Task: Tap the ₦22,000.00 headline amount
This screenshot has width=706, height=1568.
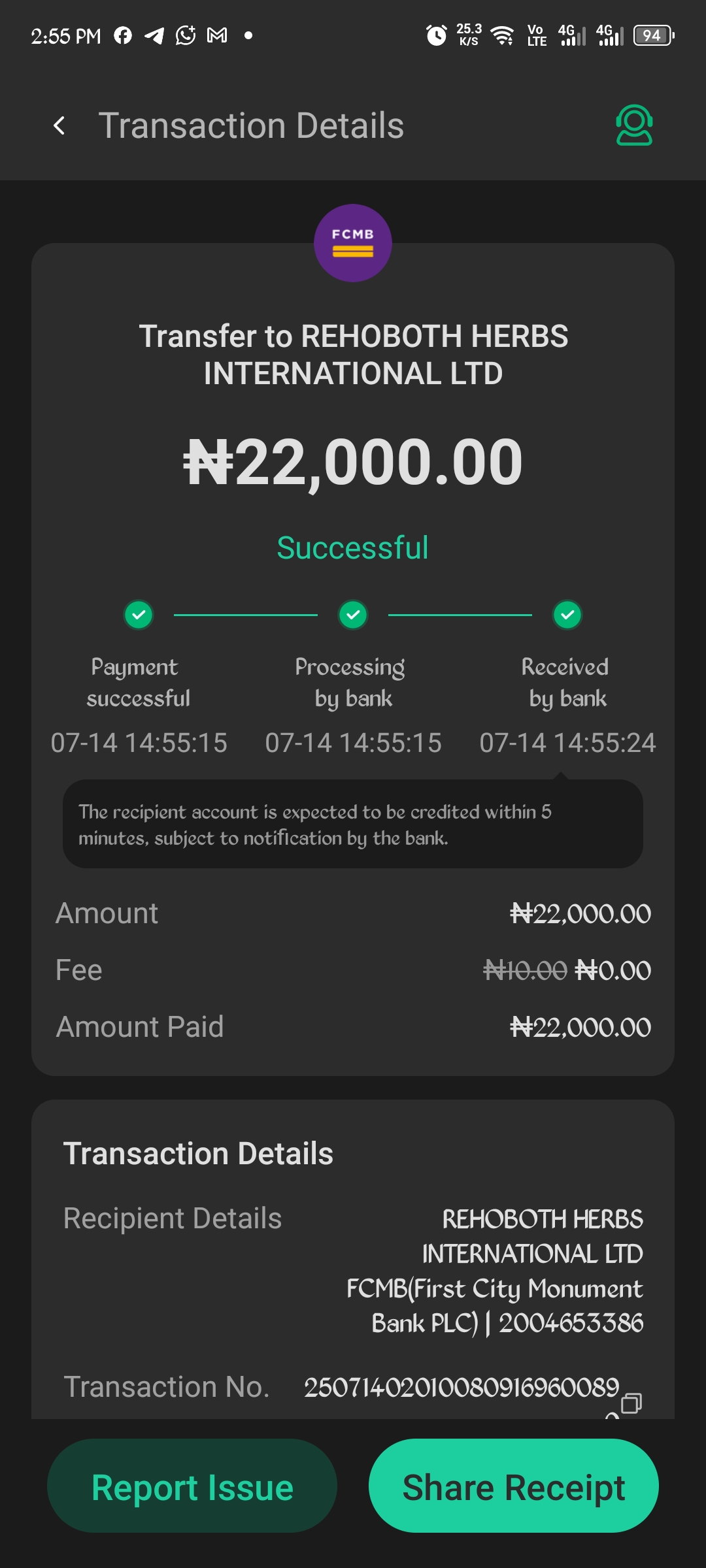Action: (353, 462)
